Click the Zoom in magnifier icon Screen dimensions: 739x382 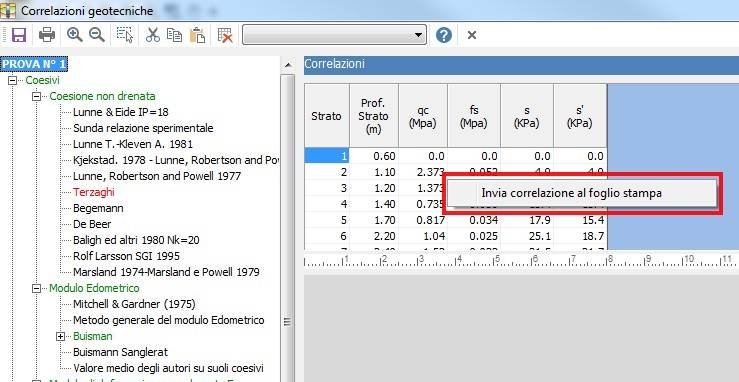point(74,34)
